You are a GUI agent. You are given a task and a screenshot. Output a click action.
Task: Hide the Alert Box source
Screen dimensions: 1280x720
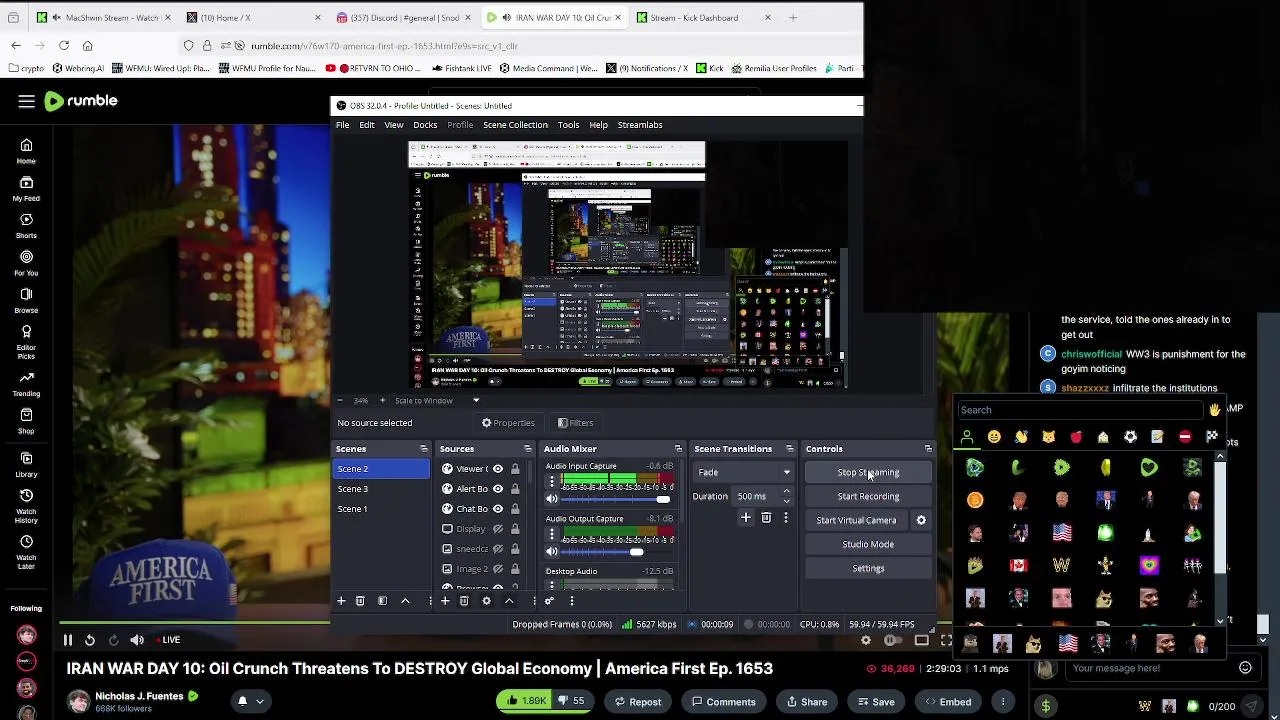(x=497, y=489)
